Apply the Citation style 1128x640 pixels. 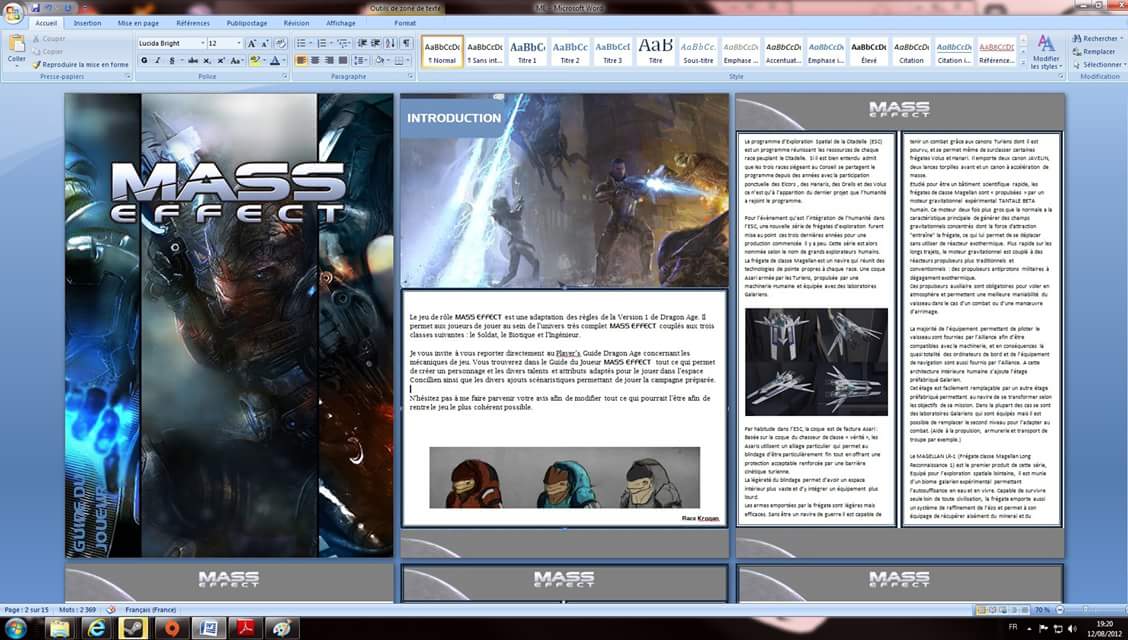911,52
